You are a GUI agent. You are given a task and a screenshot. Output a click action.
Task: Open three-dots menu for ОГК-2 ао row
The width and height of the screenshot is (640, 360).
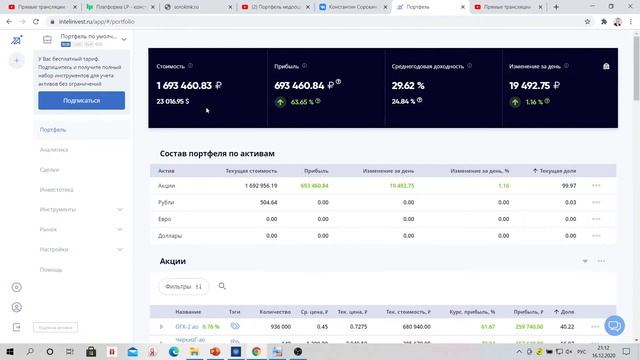[595, 327]
